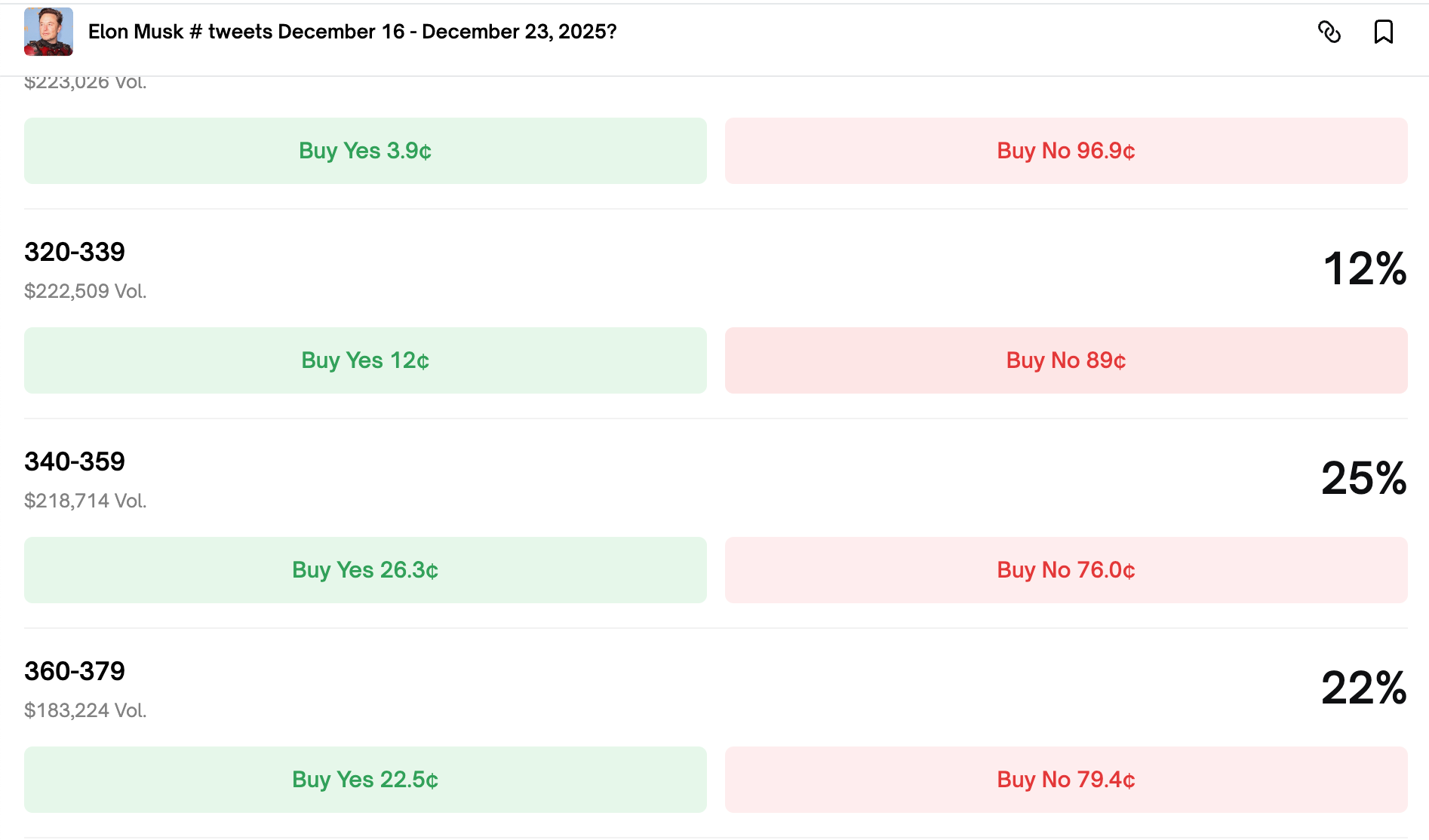Open the 340-359 outcome row

(75, 461)
